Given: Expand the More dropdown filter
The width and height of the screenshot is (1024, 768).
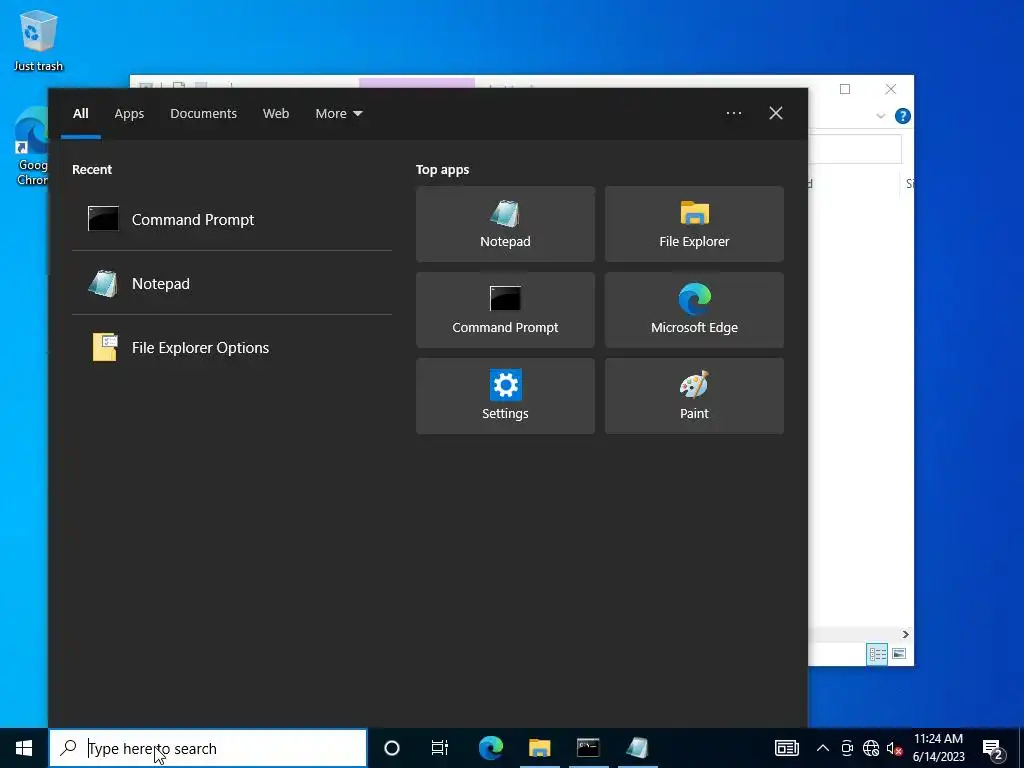Looking at the screenshot, I should 338,114.
